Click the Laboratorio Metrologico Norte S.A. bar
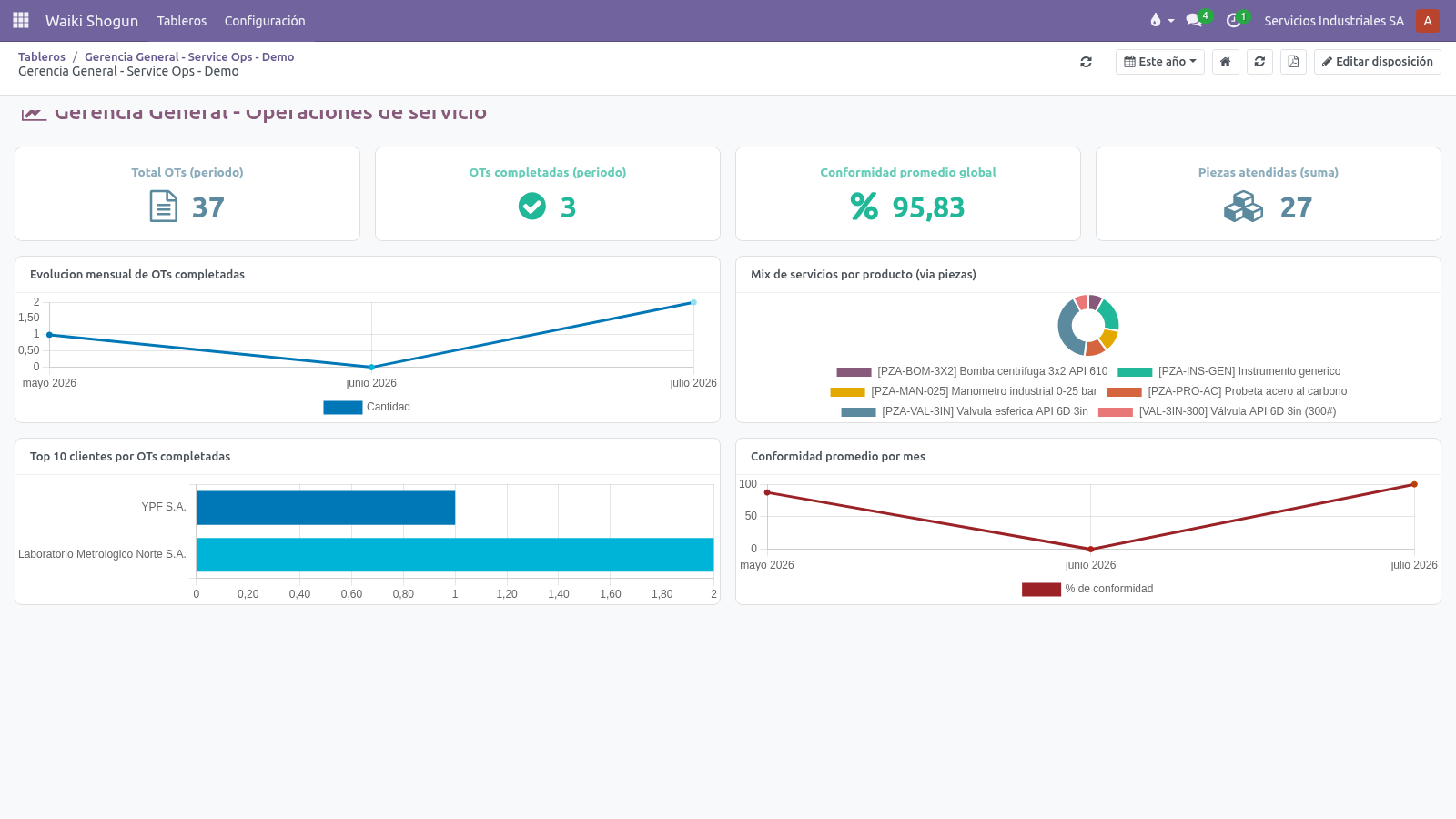 click(455, 555)
